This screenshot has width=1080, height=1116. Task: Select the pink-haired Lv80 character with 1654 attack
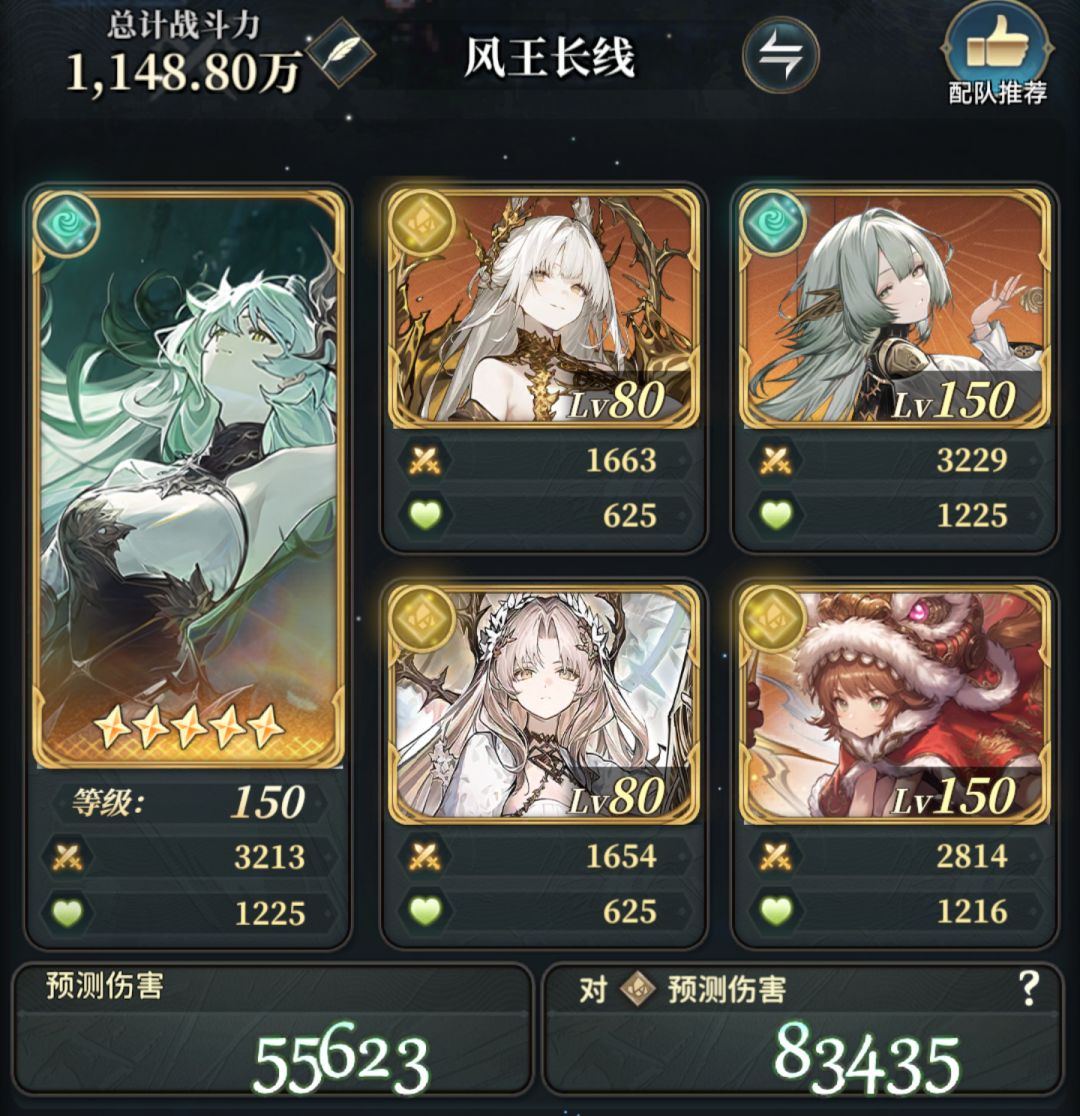[x=544, y=704]
